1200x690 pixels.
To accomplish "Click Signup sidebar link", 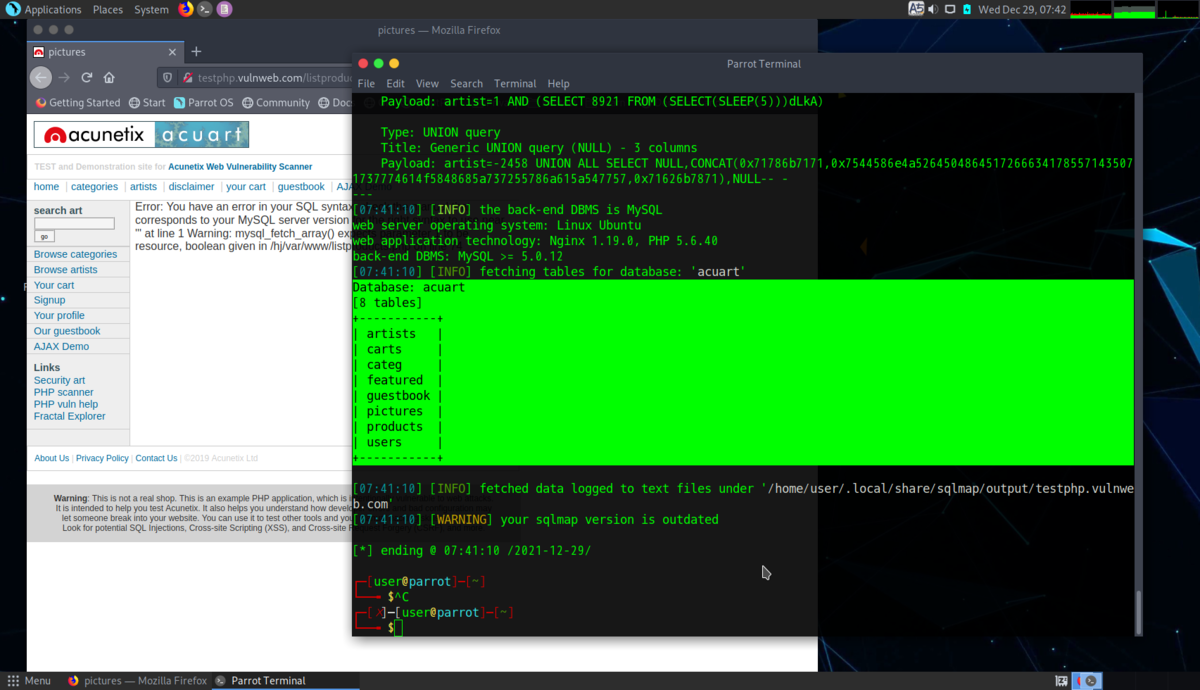I will click(x=49, y=300).
